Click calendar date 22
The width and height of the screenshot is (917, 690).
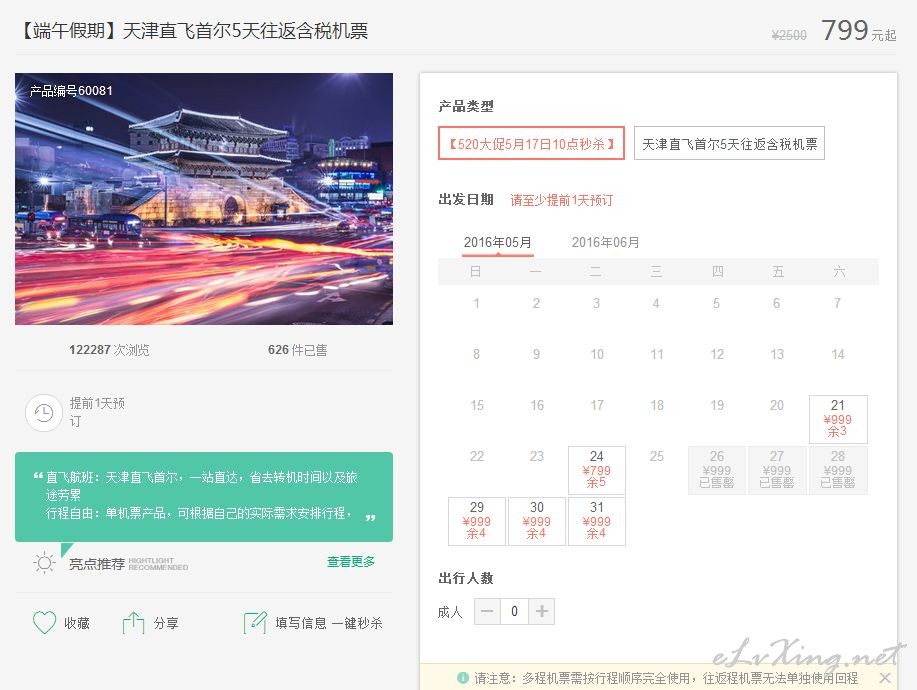click(x=477, y=456)
